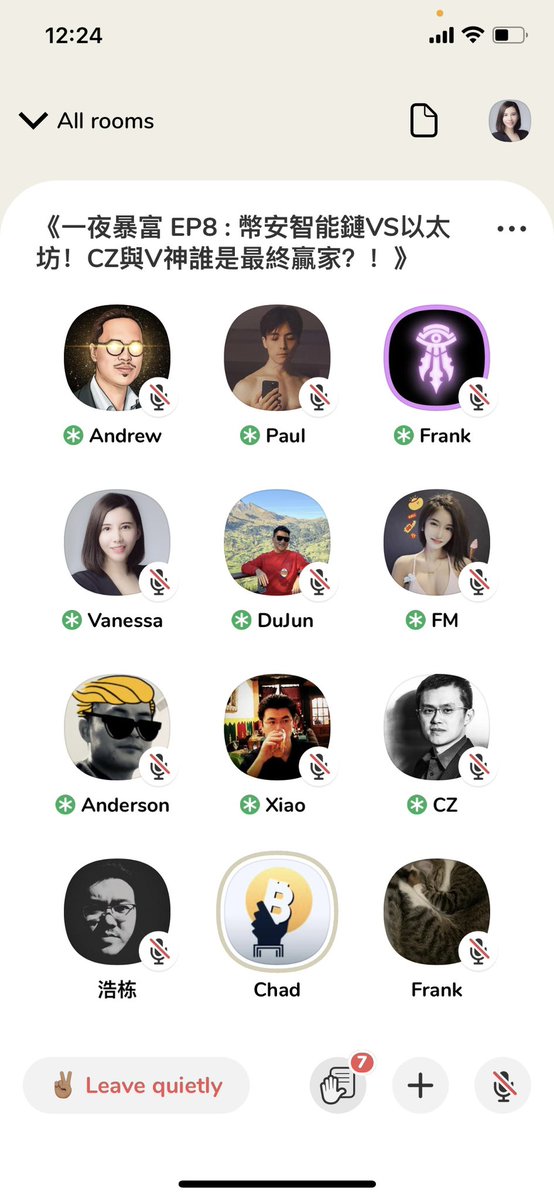
Task: Select DuJun's profile picture
Action: 277,542
